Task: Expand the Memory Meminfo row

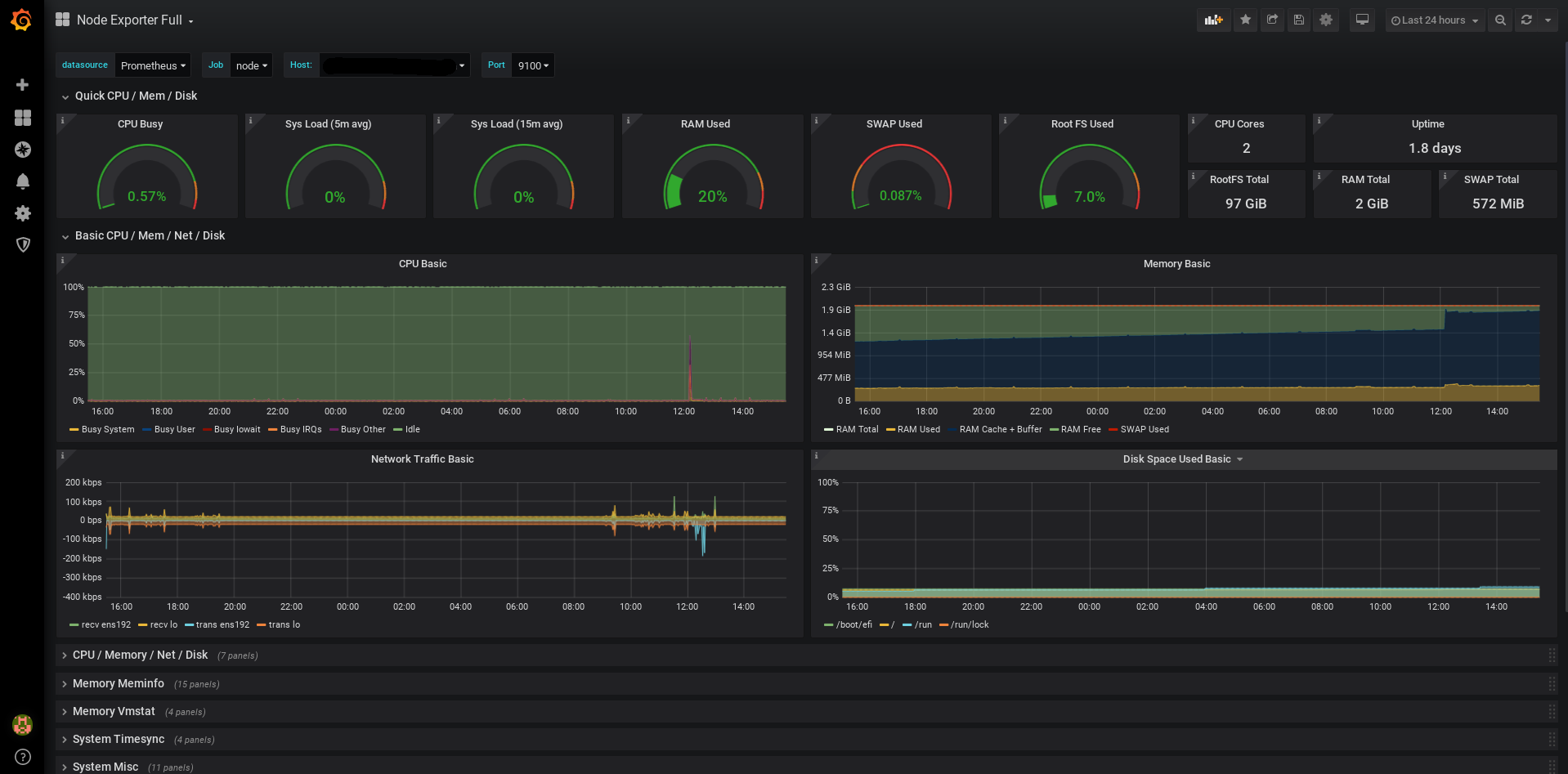Action: point(118,683)
